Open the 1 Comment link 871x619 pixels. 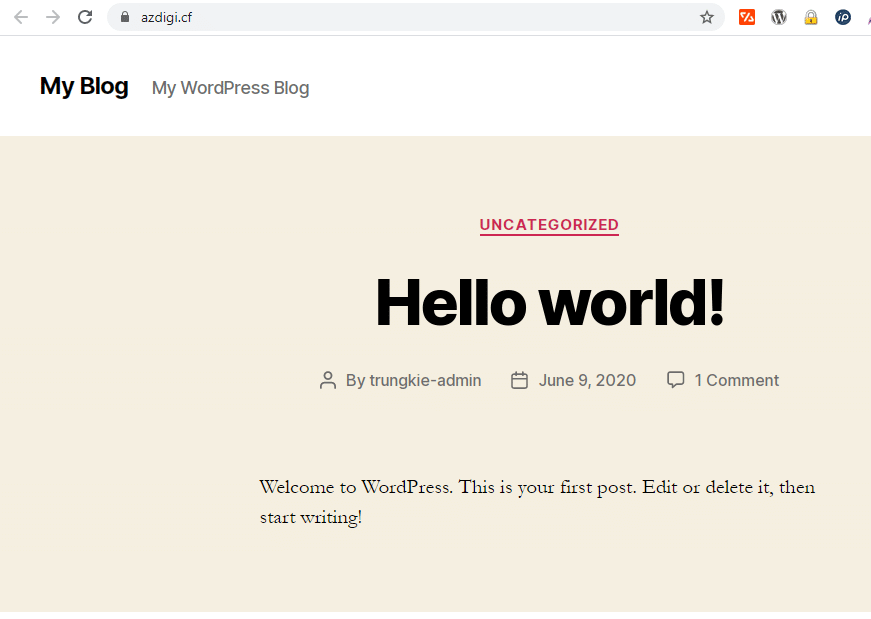pos(737,380)
